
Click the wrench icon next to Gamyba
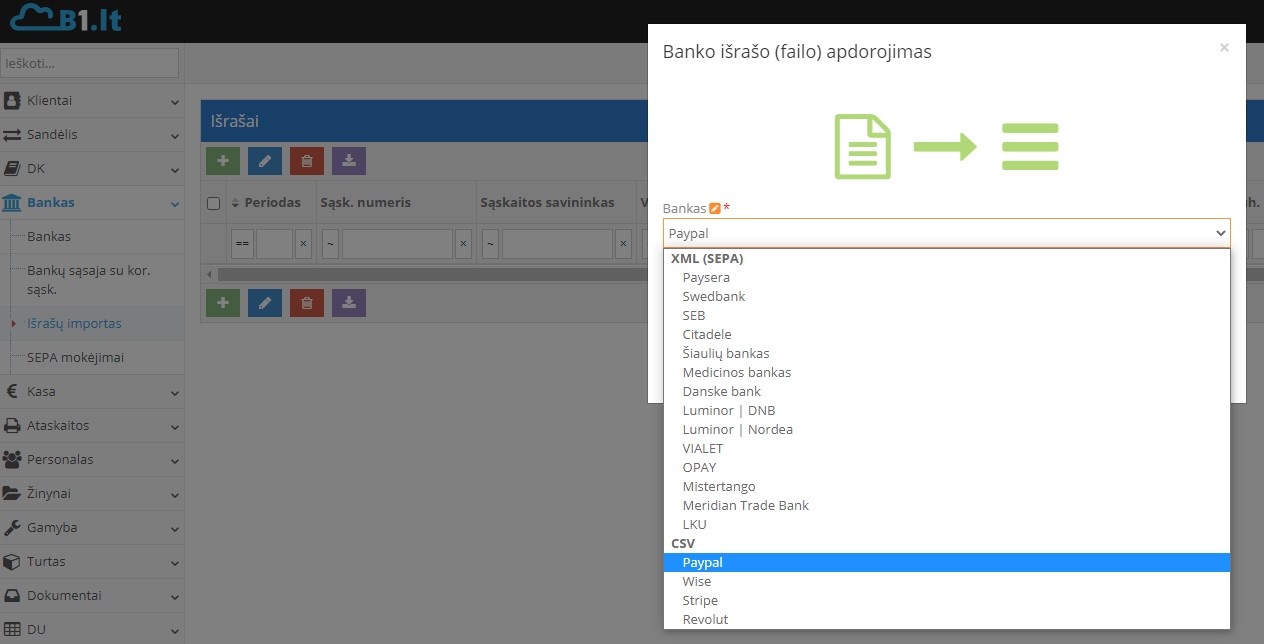(14, 527)
